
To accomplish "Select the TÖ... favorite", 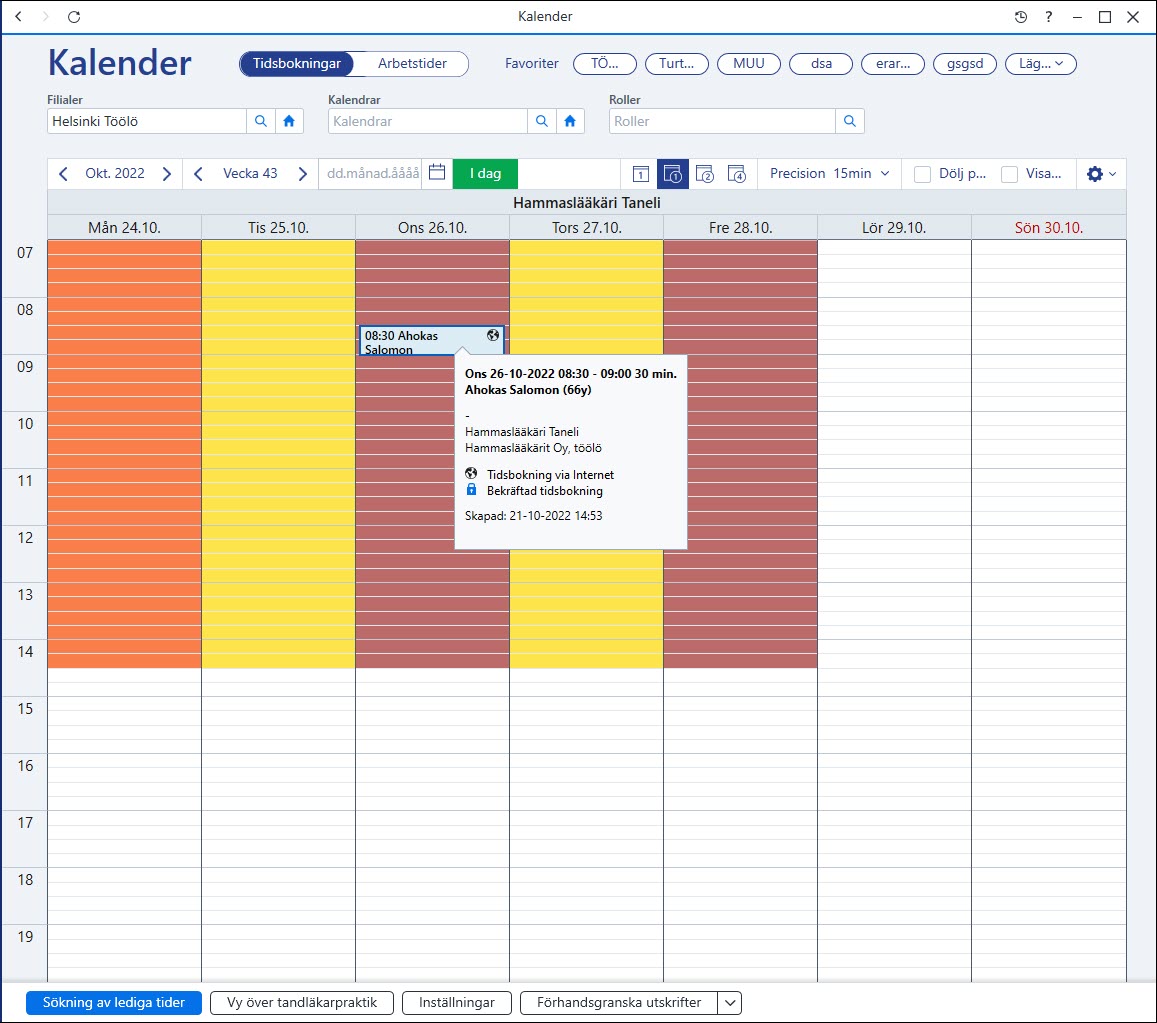I will (604, 63).
